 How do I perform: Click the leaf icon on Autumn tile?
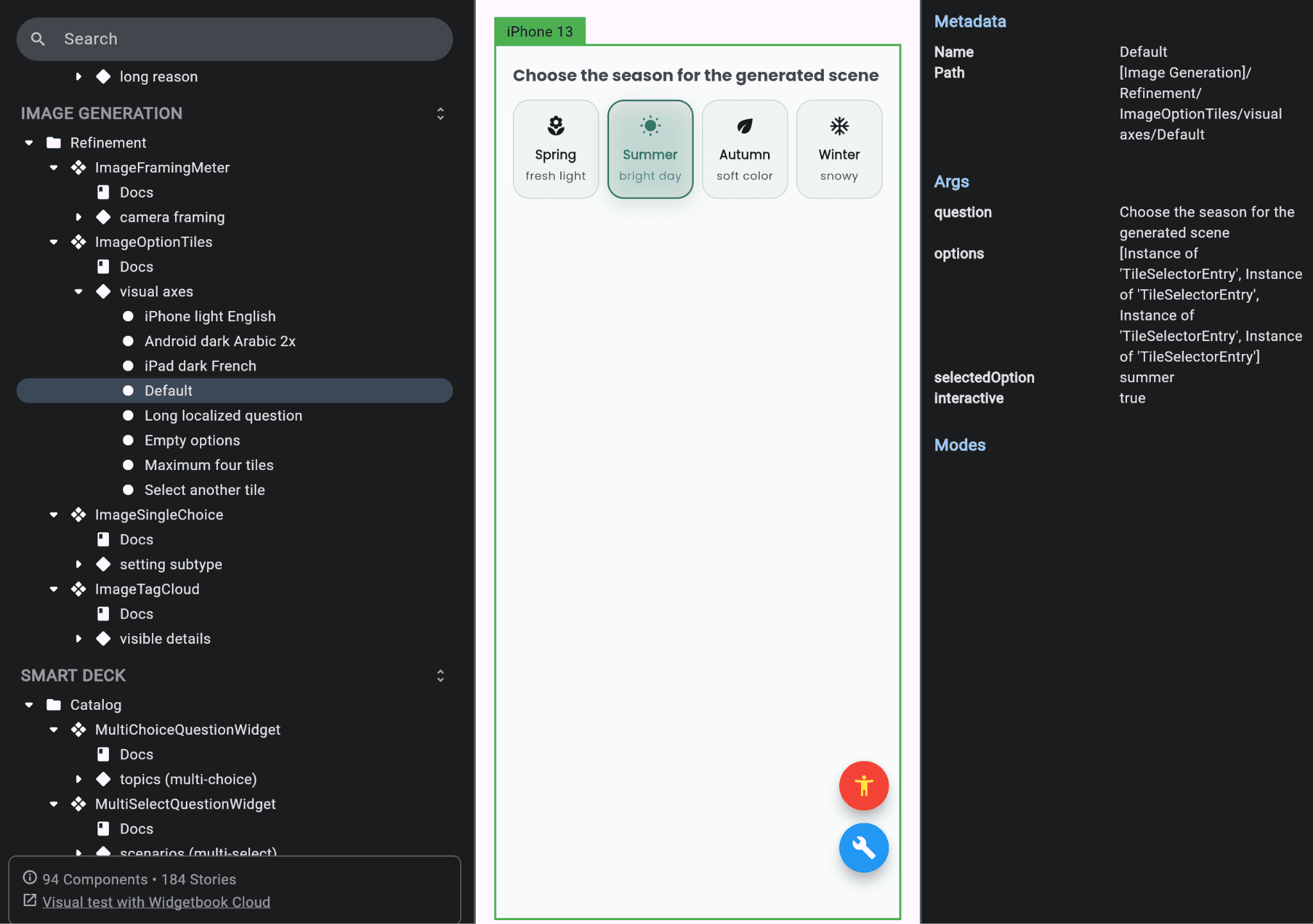click(744, 126)
